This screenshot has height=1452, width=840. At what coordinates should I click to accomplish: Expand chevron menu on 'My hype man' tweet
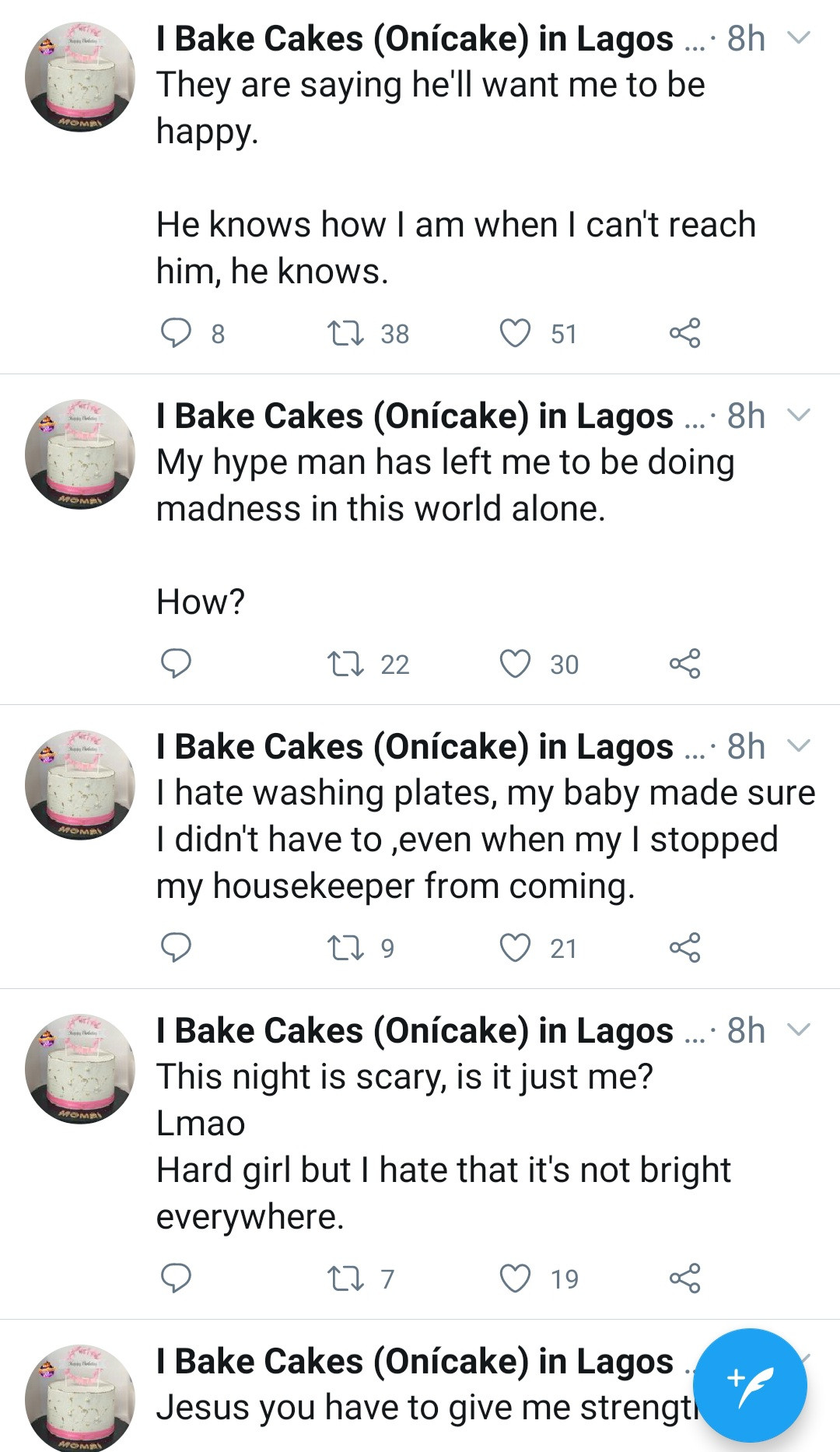coord(799,416)
